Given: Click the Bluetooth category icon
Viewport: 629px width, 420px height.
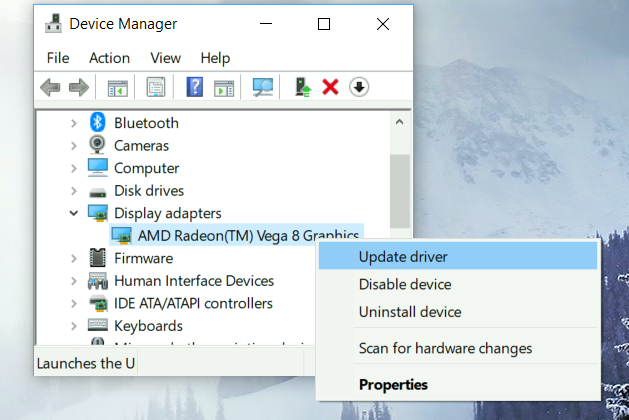Looking at the screenshot, I should 97,122.
